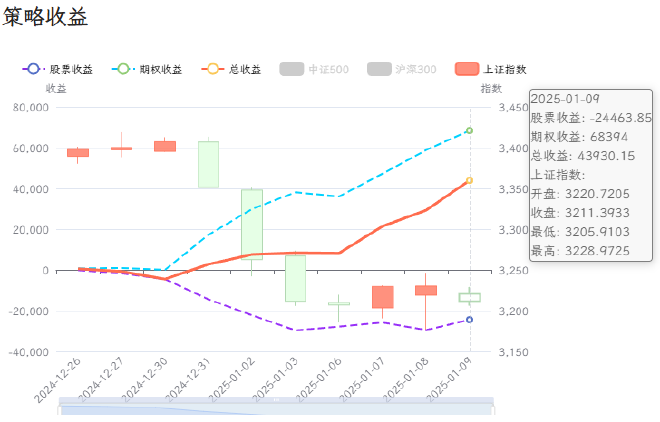The width and height of the screenshot is (660, 422).
Task: Select the red candlestick for 2025-01-07
Action: [x=382, y=297]
